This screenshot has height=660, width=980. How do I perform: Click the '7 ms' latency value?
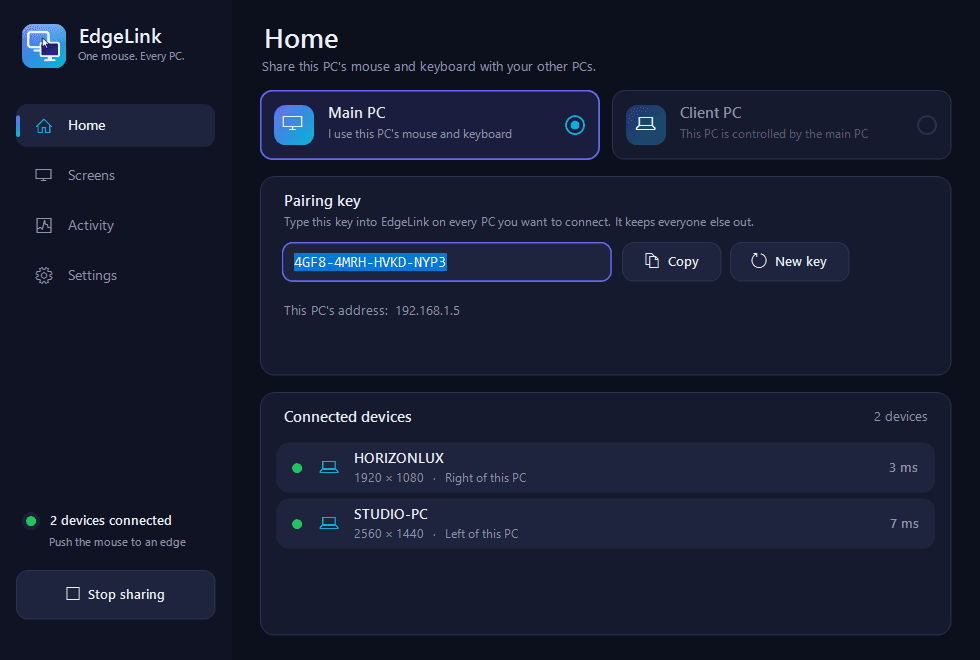click(x=904, y=524)
